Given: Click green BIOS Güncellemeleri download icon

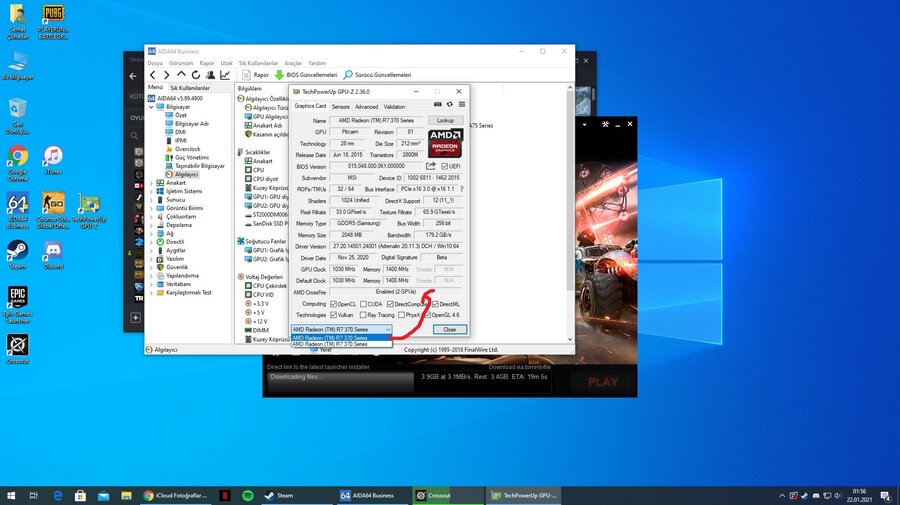Looking at the screenshot, I should click(279, 75).
